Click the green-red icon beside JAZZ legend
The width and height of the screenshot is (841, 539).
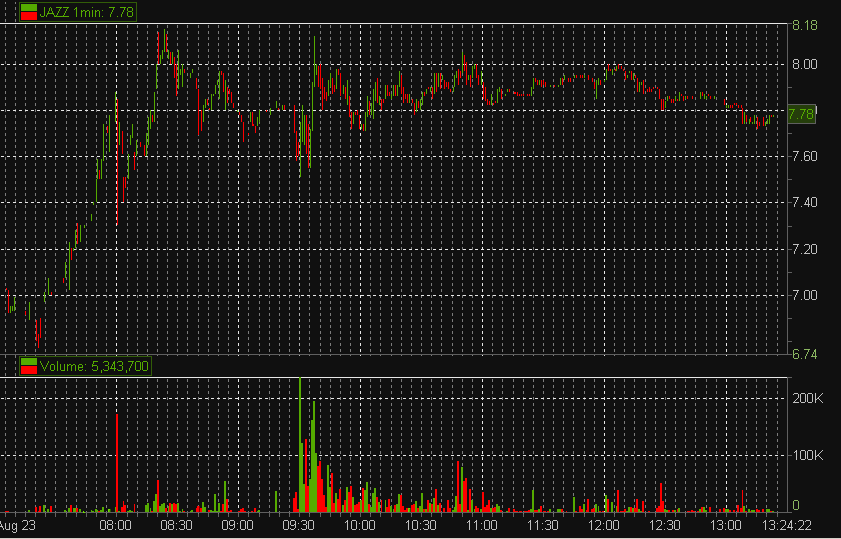[x=28, y=12]
